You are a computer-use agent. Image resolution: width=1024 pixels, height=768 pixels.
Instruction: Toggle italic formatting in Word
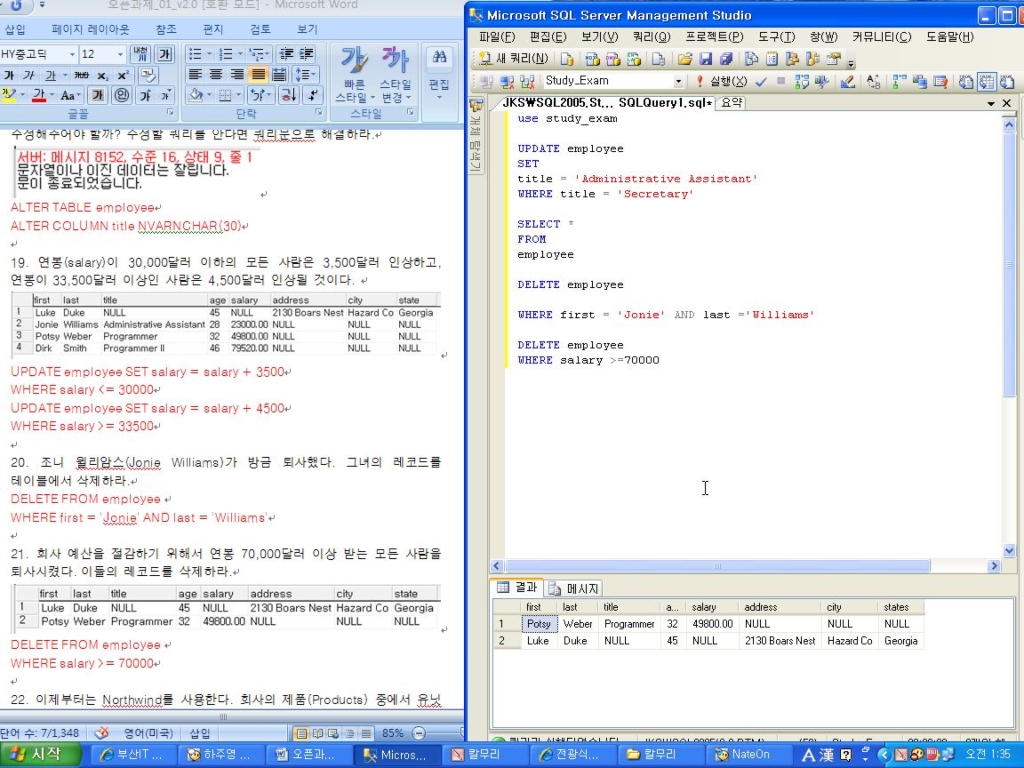[29, 75]
